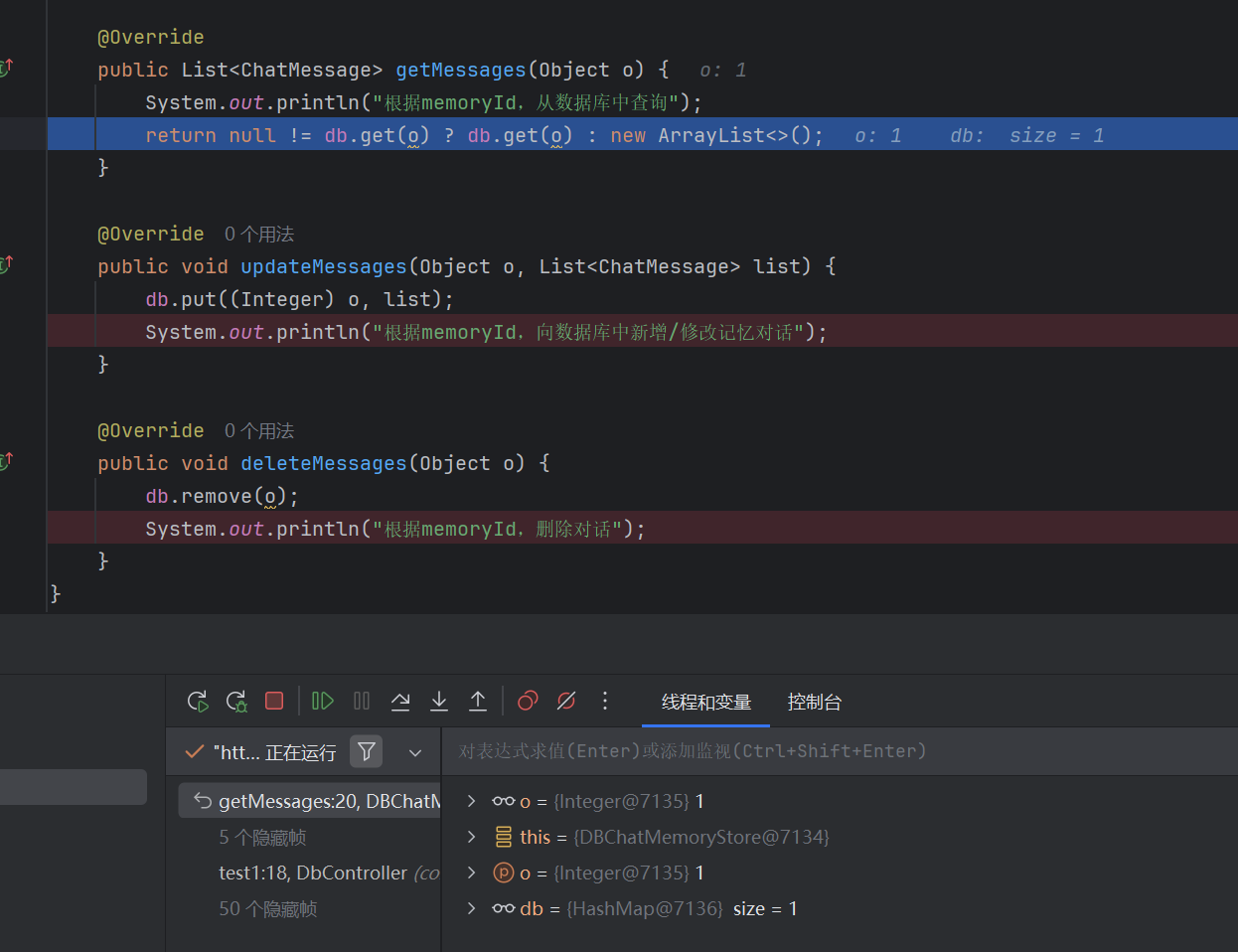Click the glasses watch icon beside first o
Image resolution: width=1238 pixels, height=952 pixels.
click(x=504, y=801)
